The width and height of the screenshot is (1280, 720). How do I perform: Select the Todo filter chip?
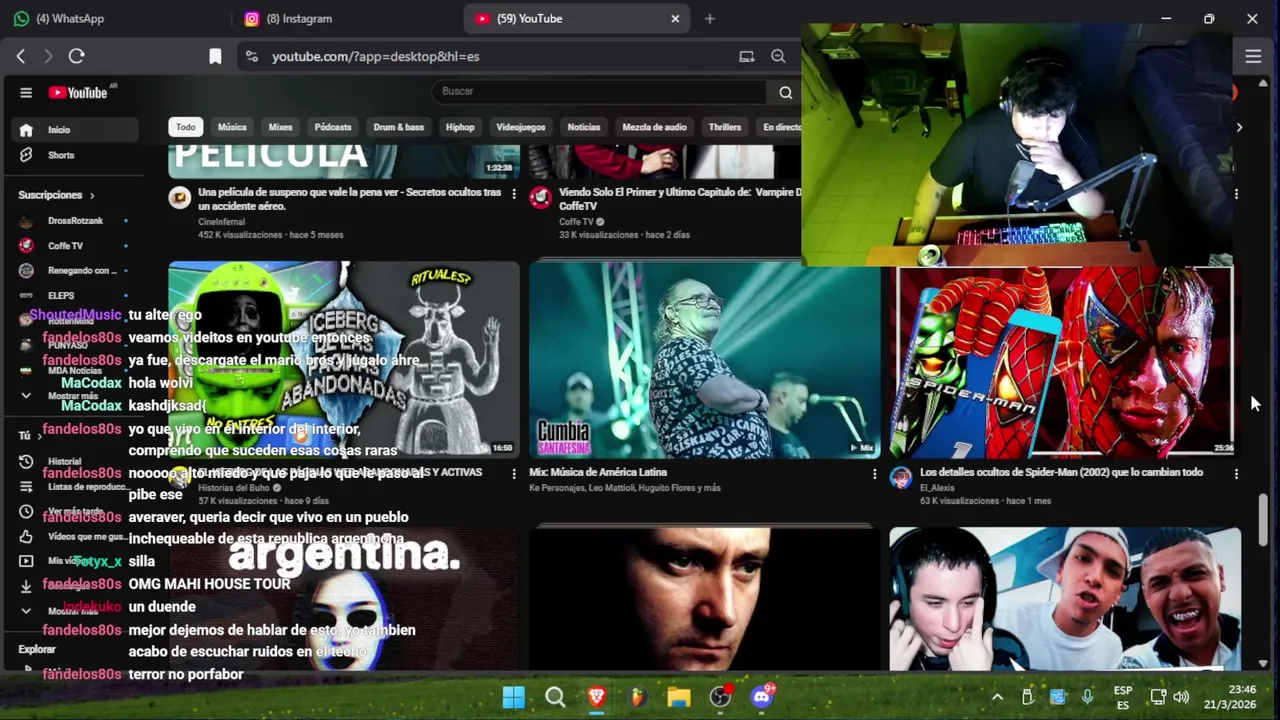186,127
